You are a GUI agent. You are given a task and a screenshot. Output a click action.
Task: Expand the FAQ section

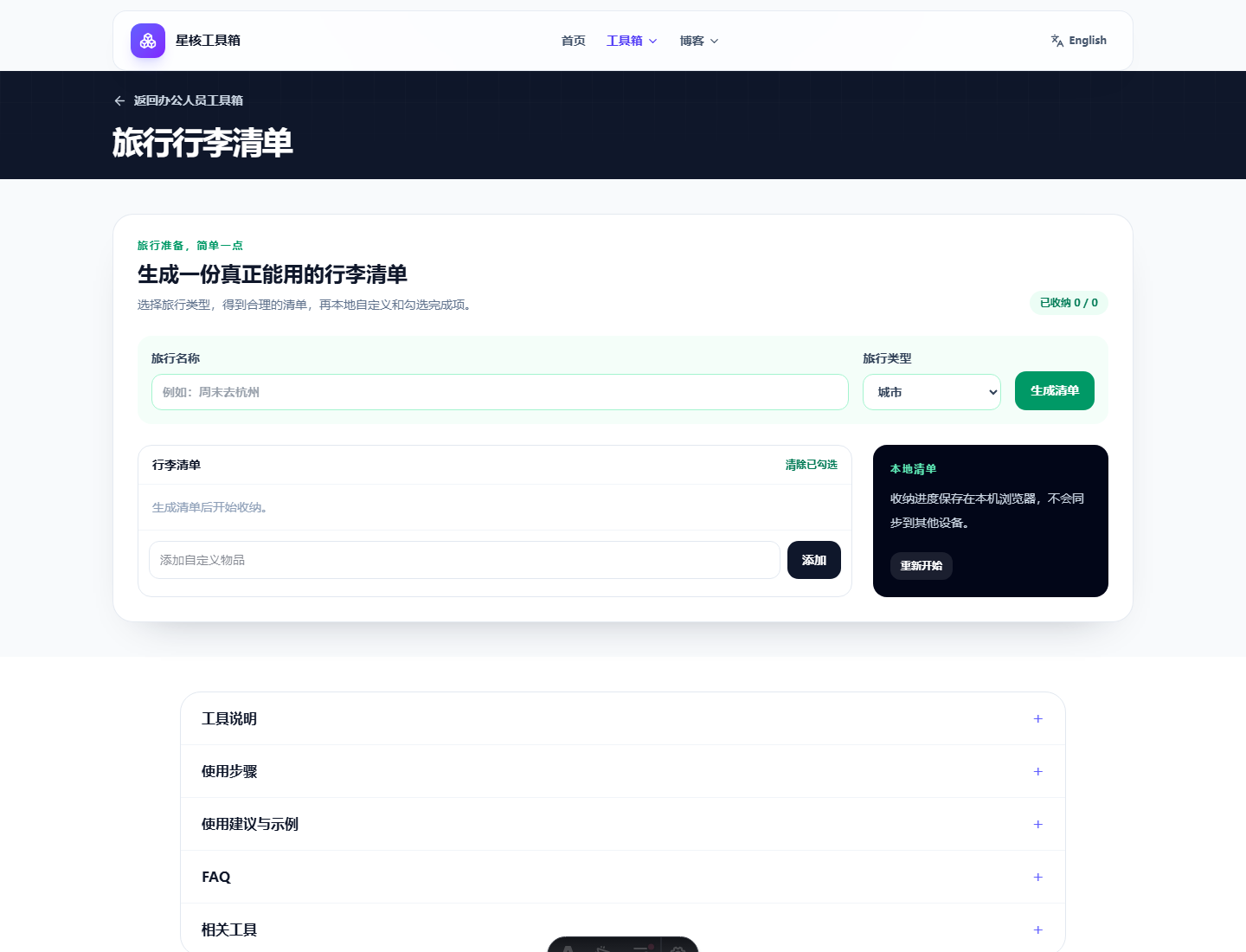tap(623, 877)
